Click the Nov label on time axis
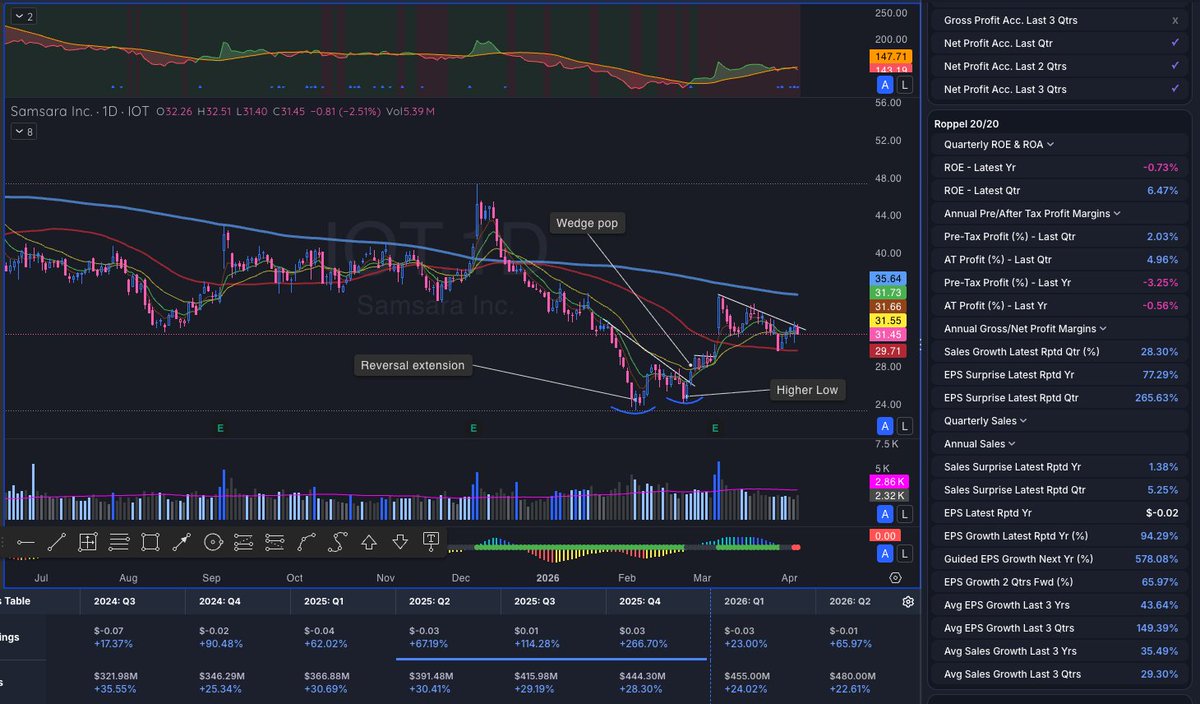The image size is (1200, 704). (x=386, y=578)
